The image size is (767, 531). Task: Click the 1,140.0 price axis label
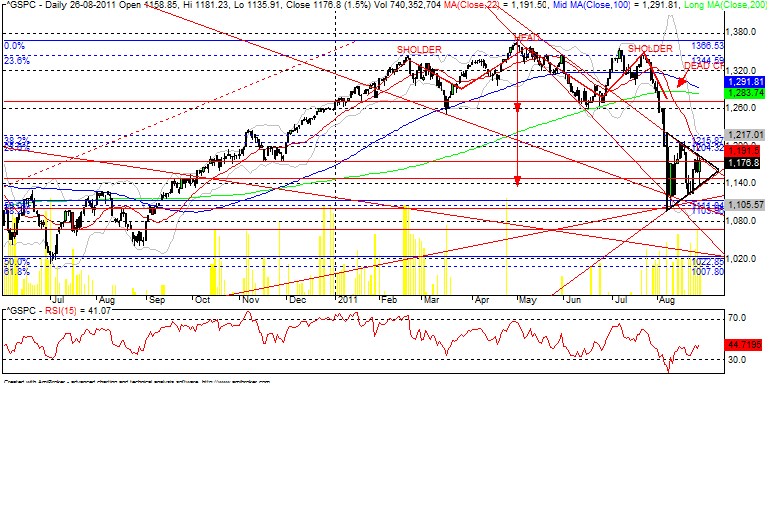(x=742, y=183)
